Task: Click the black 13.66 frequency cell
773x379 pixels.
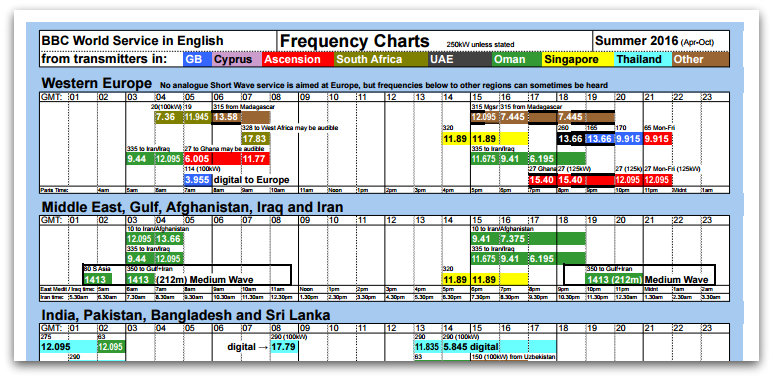Action: pyautogui.click(x=571, y=139)
